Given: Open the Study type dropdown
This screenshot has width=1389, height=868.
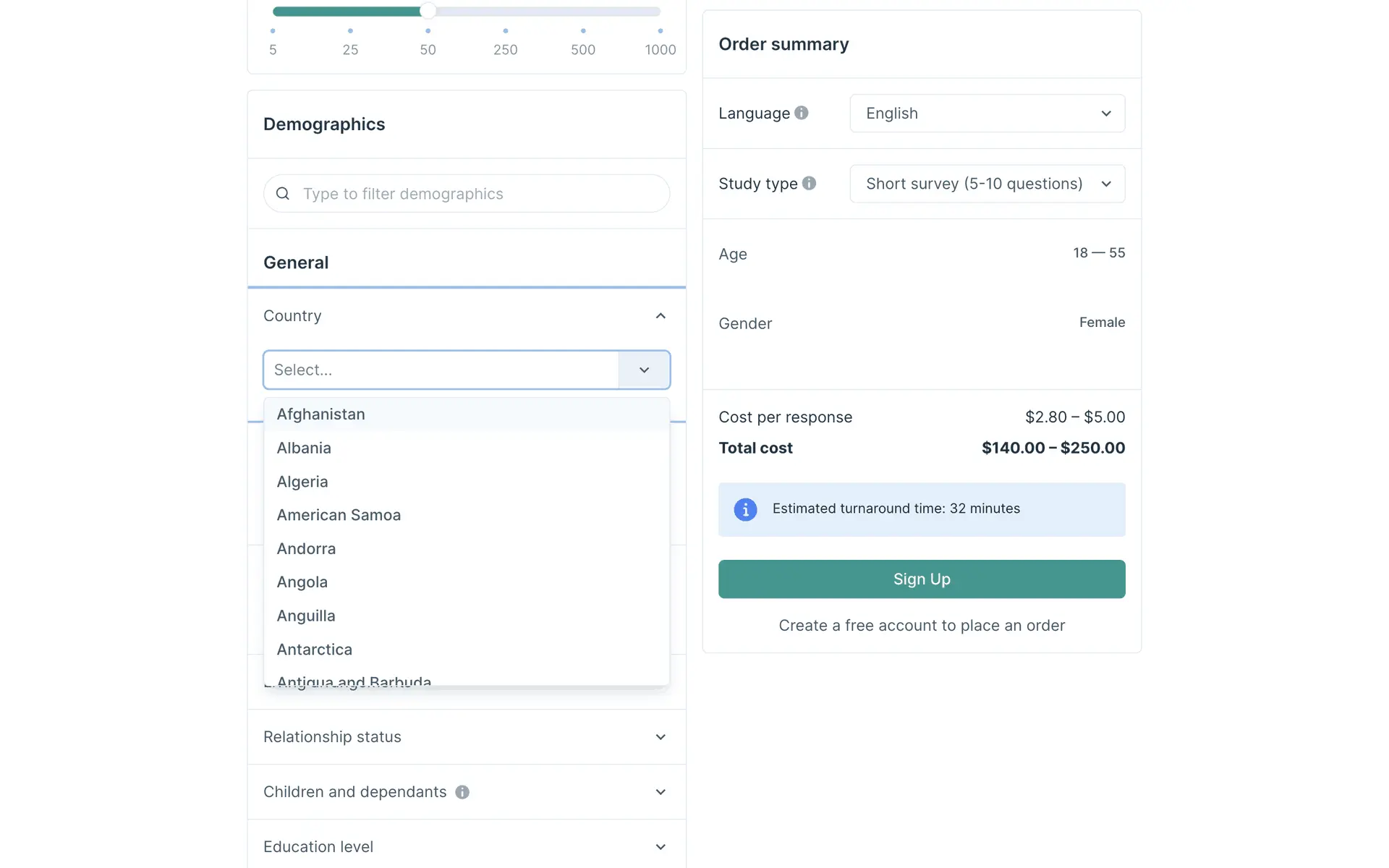Looking at the screenshot, I should pos(987,184).
